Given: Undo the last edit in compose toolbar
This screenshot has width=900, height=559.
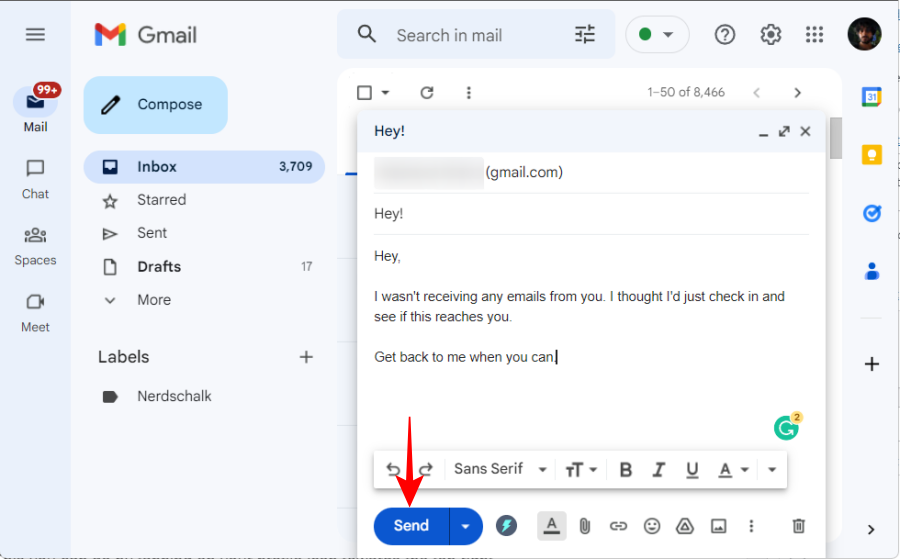Looking at the screenshot, I should click(x=394, y=469).
